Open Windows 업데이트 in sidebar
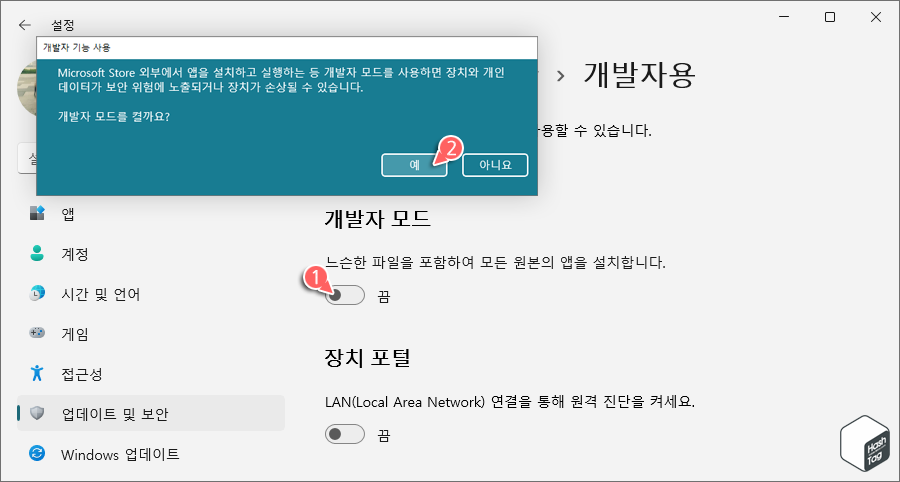 click(151, 454)
